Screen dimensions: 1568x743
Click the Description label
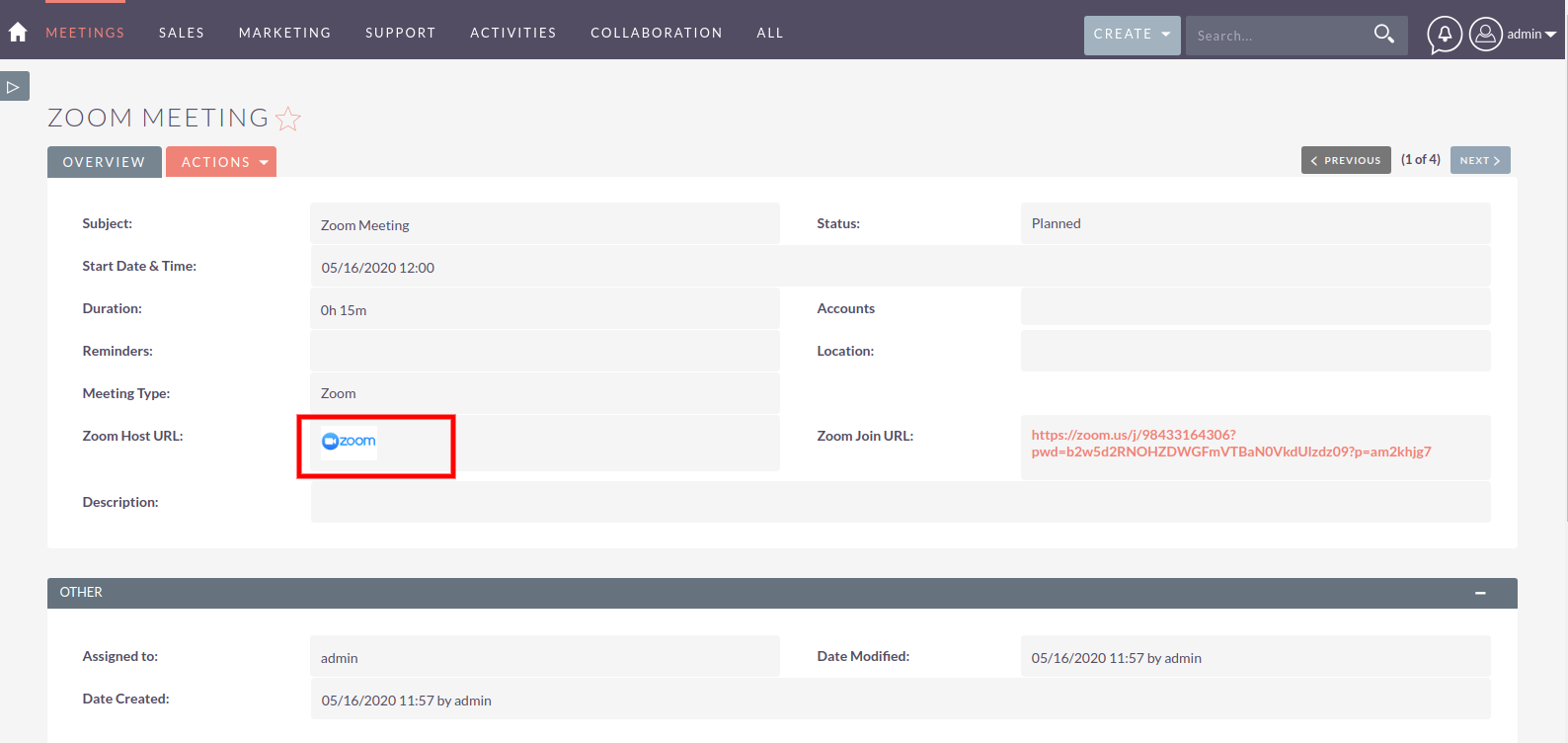120,502
